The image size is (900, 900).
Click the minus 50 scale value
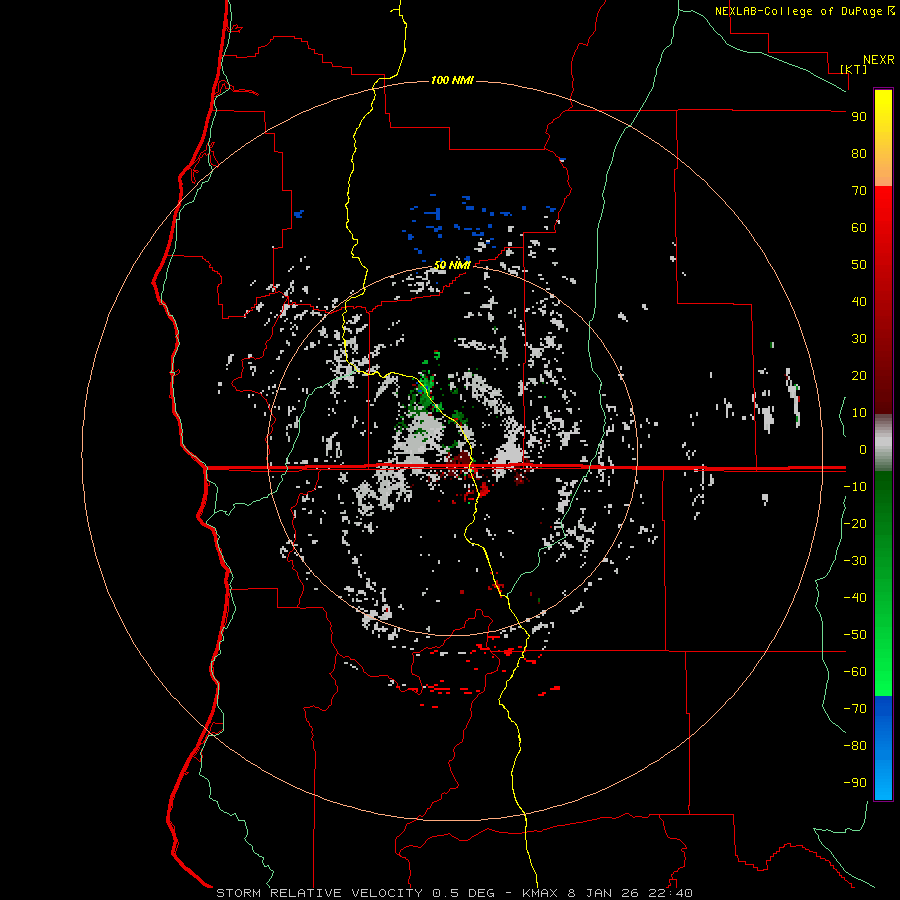click(855, 635)
